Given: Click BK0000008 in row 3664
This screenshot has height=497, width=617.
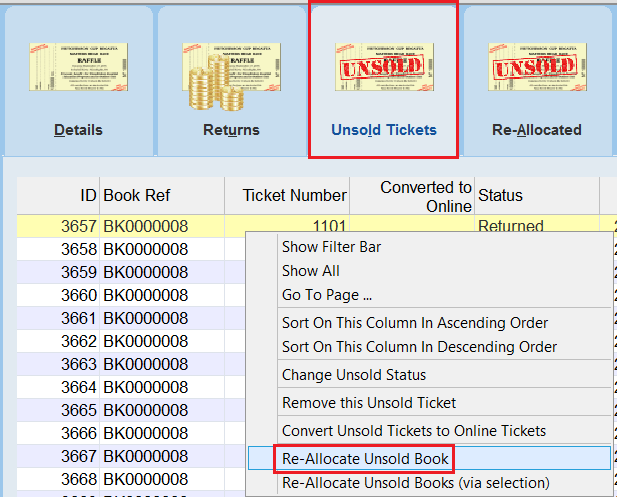Looking at the screenshot, I should [x=146, y=387].
